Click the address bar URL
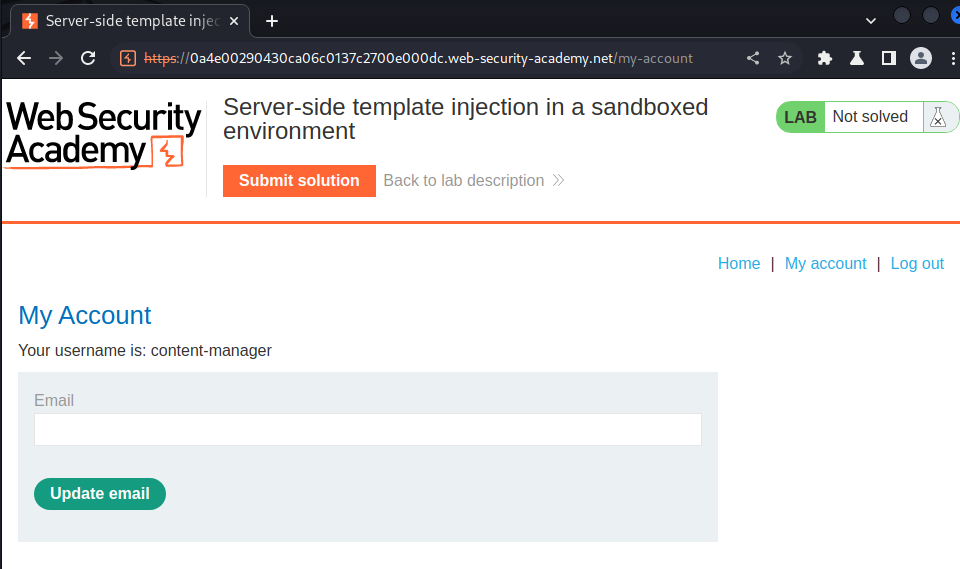This screenshot has width=960, height=569. click(x=418, y=58)
